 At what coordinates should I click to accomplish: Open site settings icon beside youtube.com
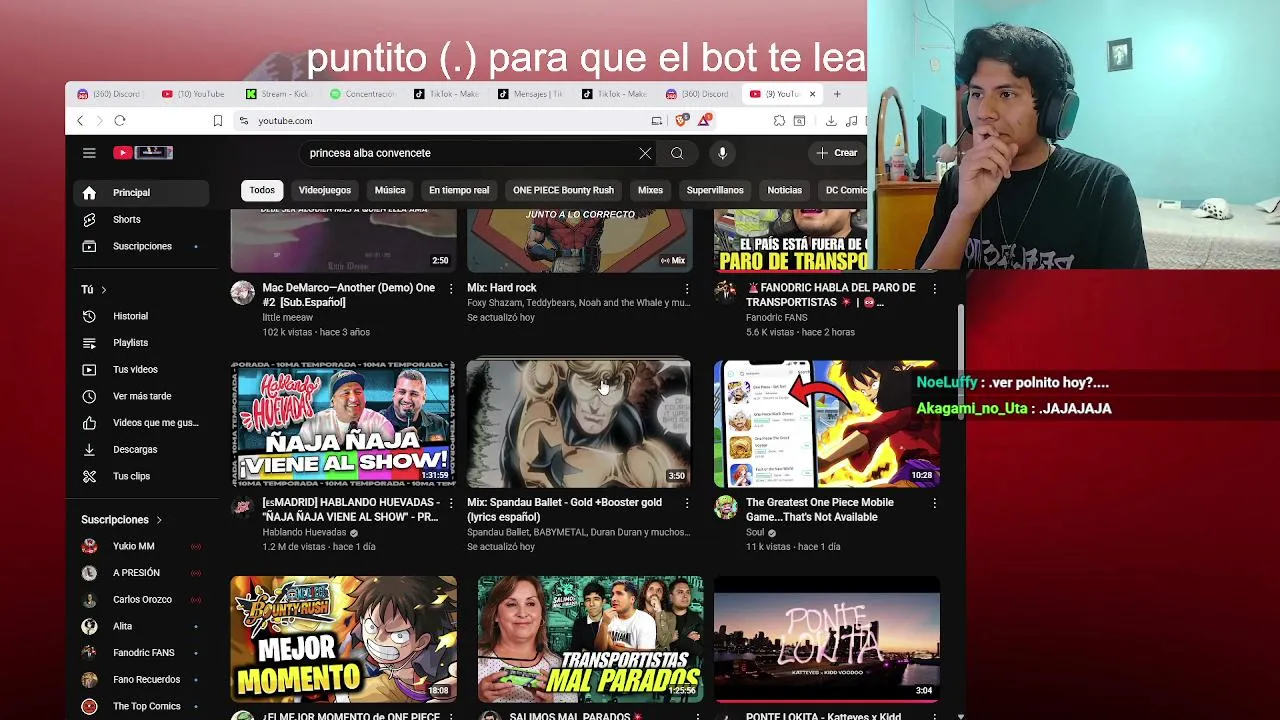pos(244,121)
